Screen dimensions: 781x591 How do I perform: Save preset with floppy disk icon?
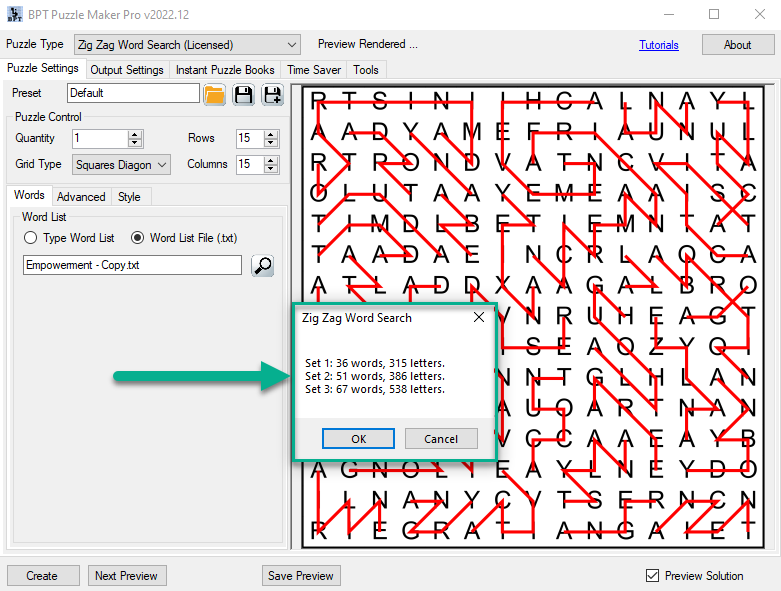point(243,94)
